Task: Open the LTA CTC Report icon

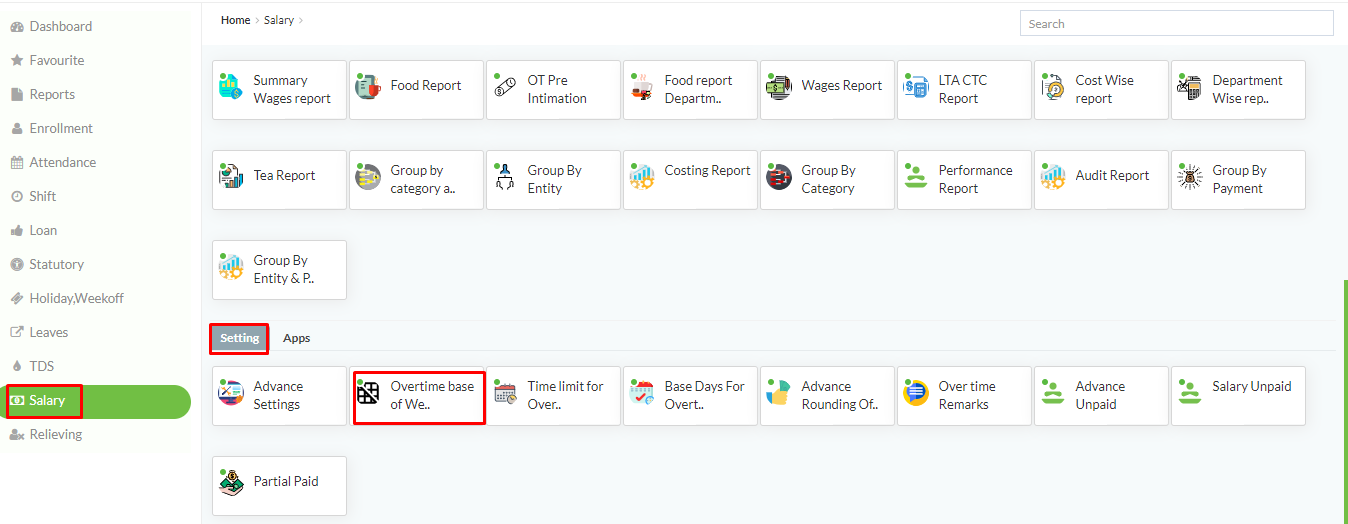Action: (916, 88)
